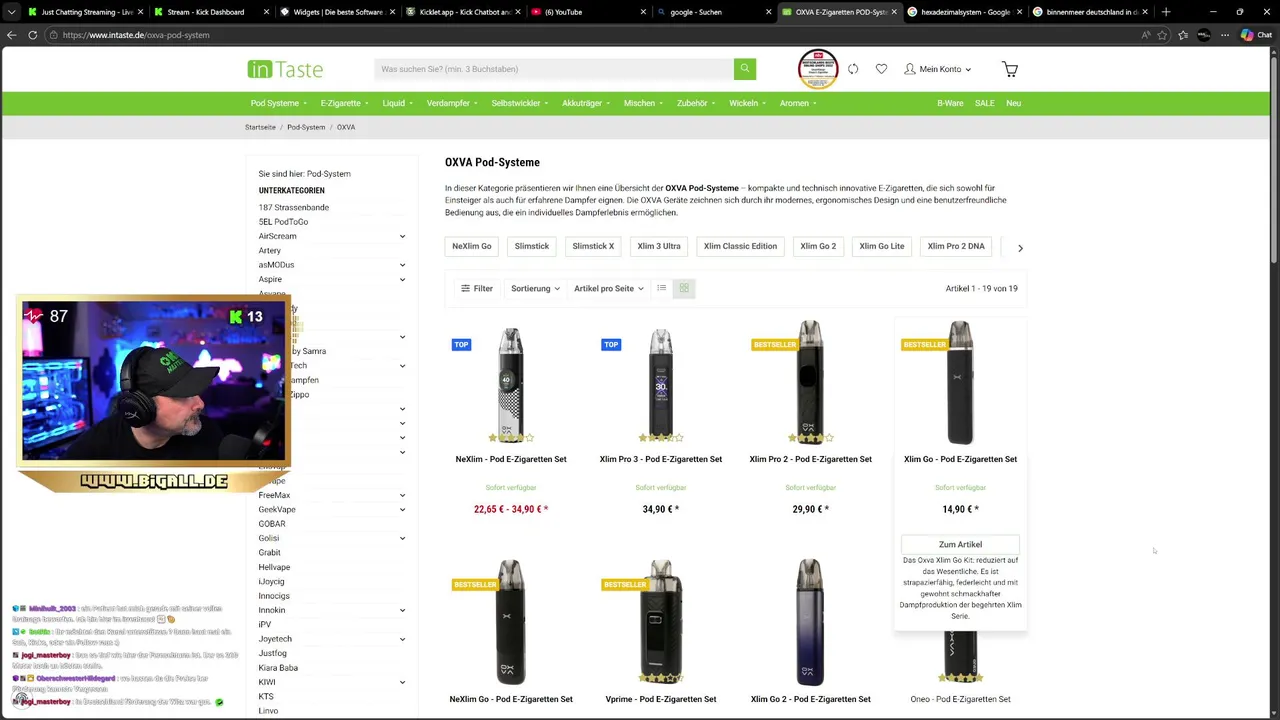This screenshot has width=1280, height=720.
Task: Open the wishlist heart icon
Action: click(881, 69)
